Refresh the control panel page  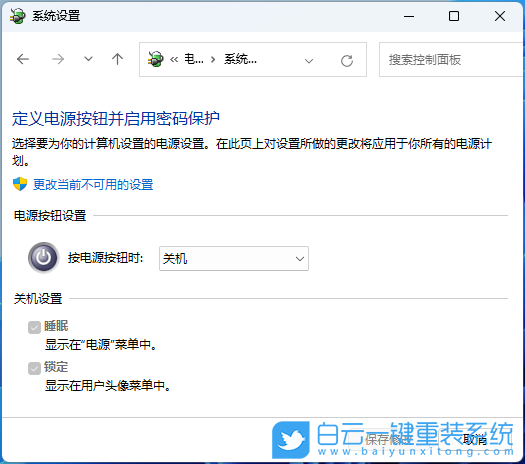(347, 61)
